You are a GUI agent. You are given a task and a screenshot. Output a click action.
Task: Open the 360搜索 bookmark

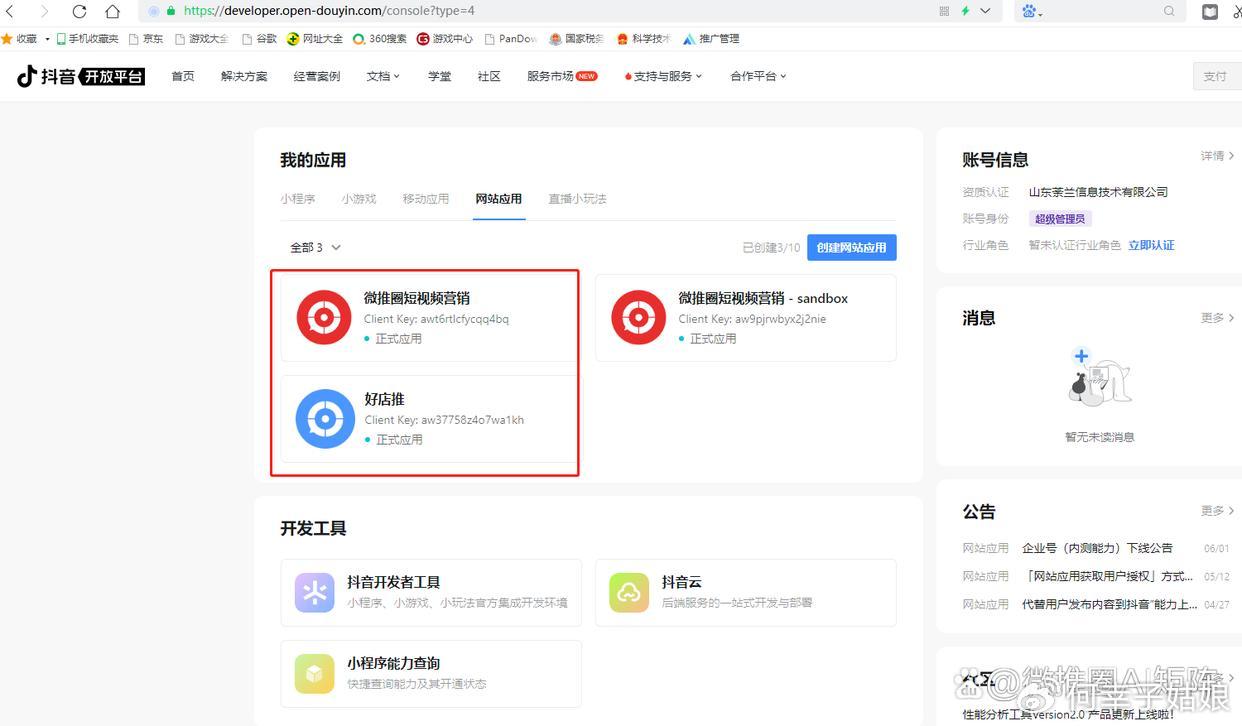pyautogui.click(x=380, y=39)
